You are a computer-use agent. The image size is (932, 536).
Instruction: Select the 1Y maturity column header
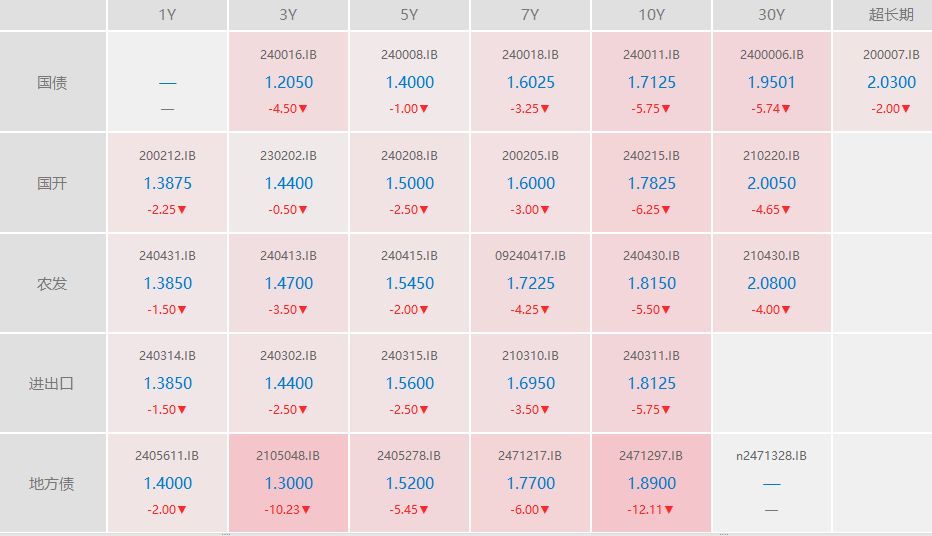click(x=167, y=15)
